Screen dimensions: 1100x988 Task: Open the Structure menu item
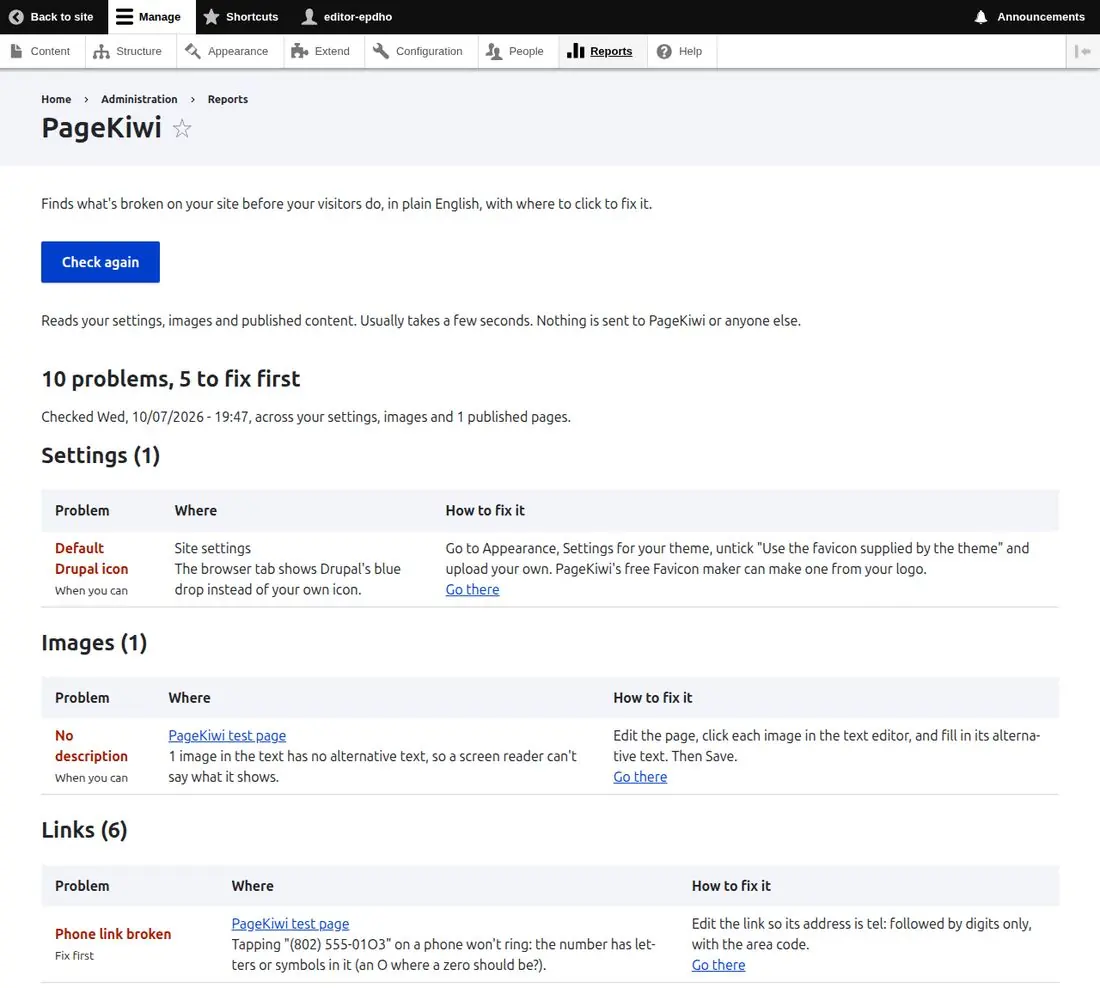point(128,51)
